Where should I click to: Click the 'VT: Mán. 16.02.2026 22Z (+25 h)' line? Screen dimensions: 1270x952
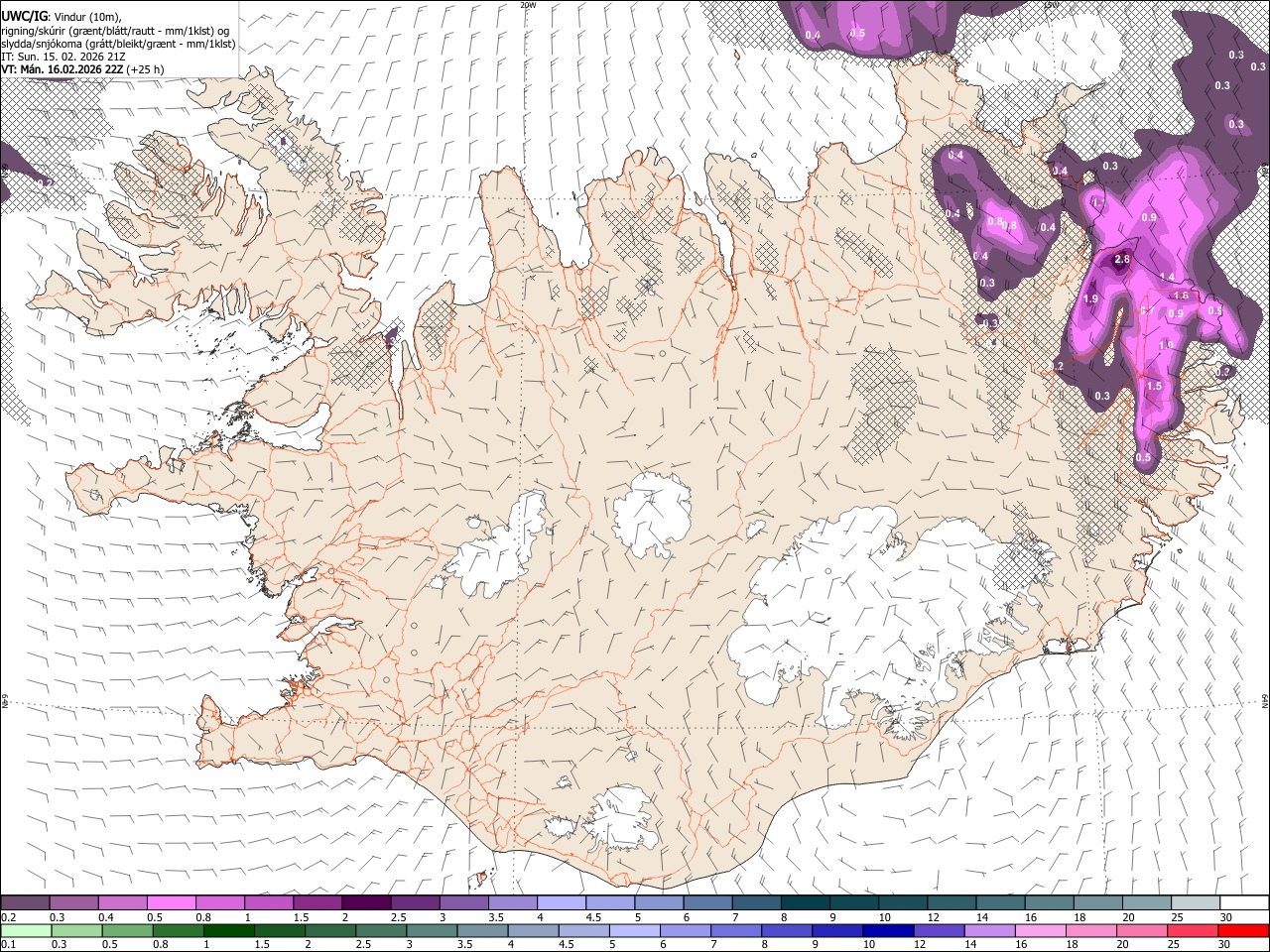tap(82, 69)
